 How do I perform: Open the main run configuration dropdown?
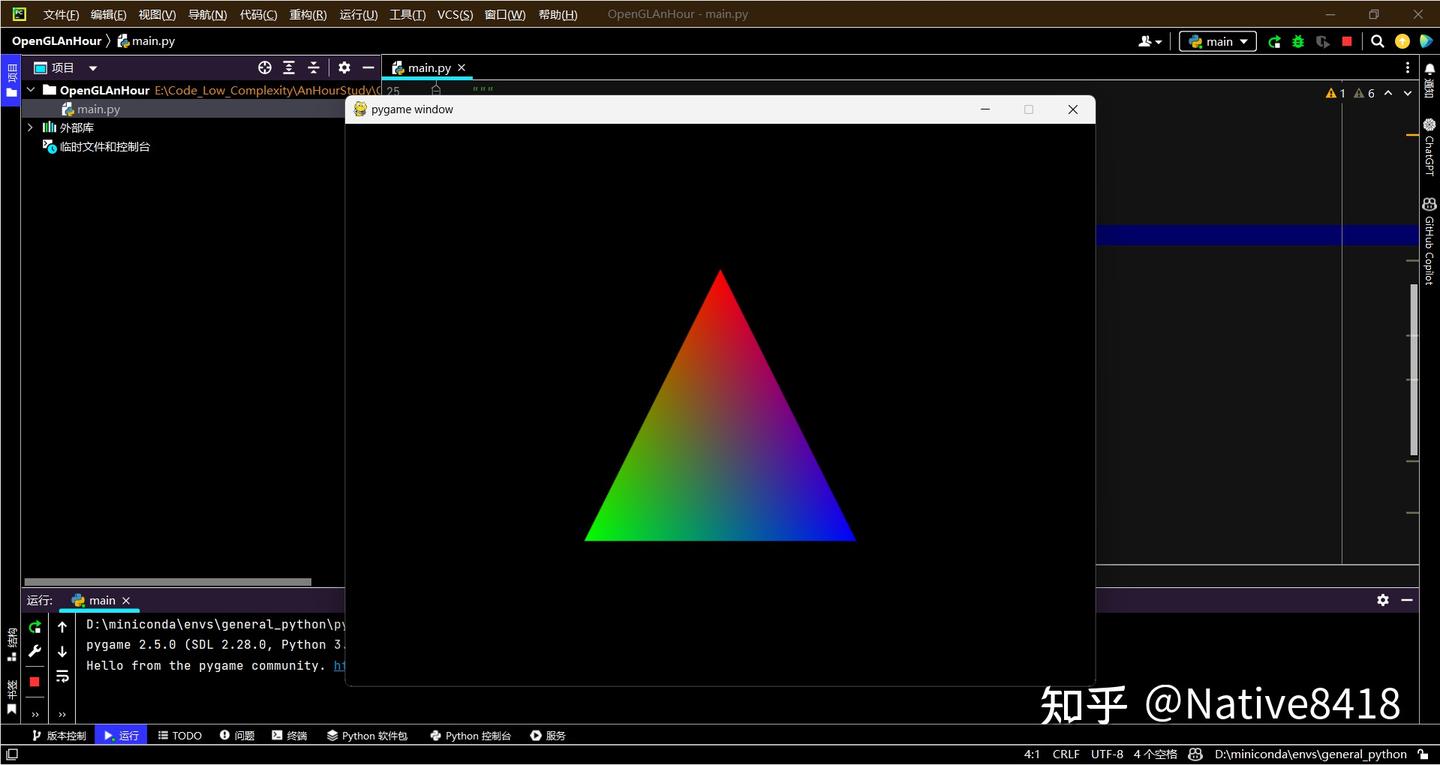click(1217, 41)
